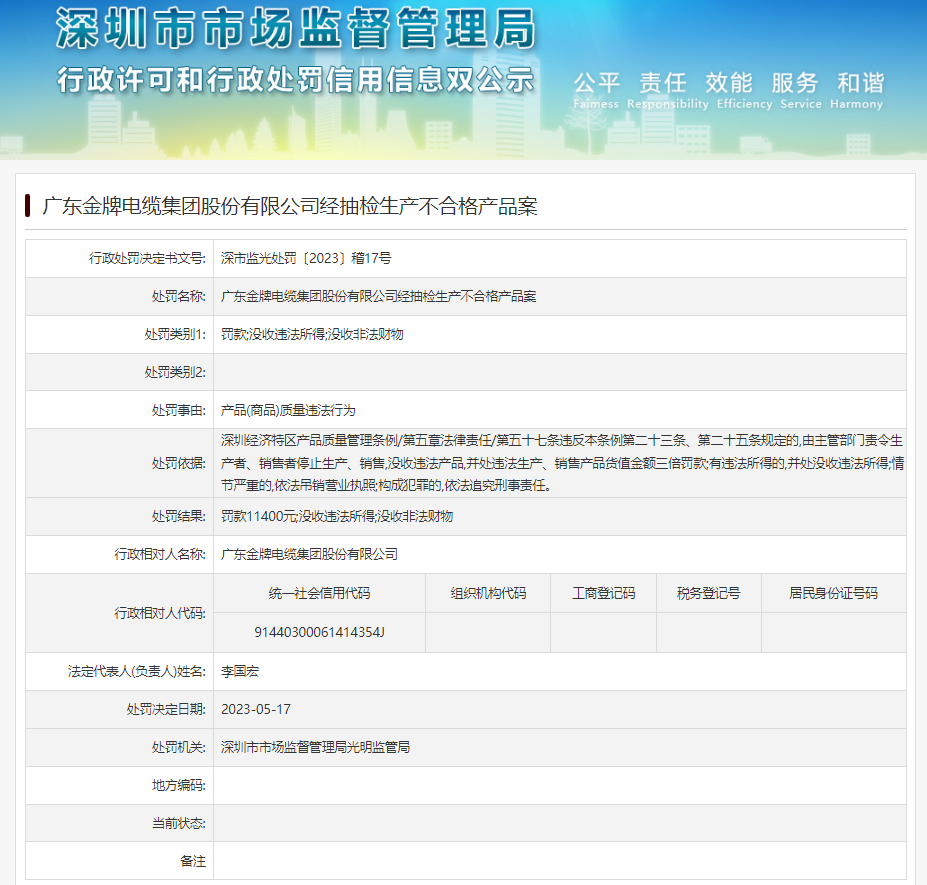
Task: Click the 责任 Responsibility slogan text
Action: pyautogui.click(x=667, y=90)
